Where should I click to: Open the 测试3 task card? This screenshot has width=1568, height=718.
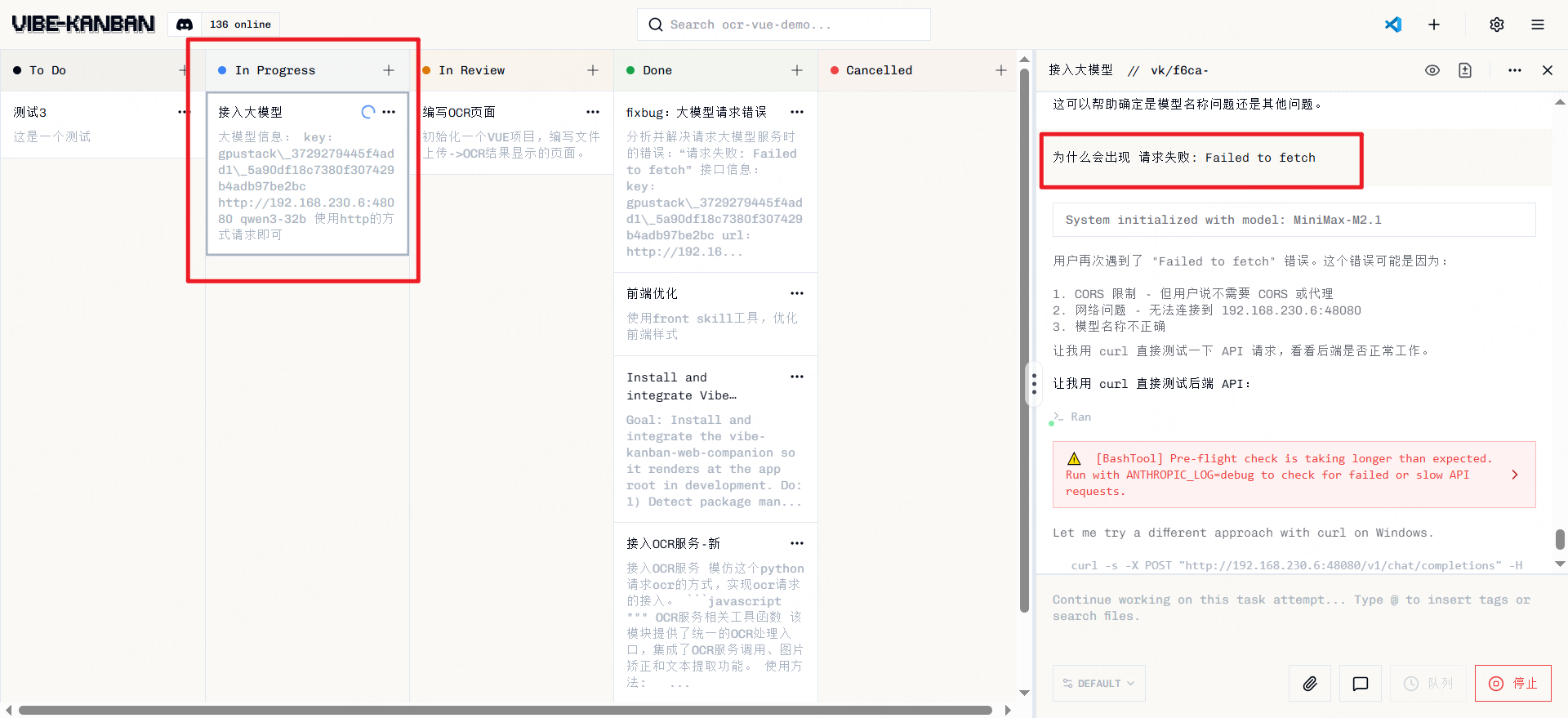click(x=102, y=124)
